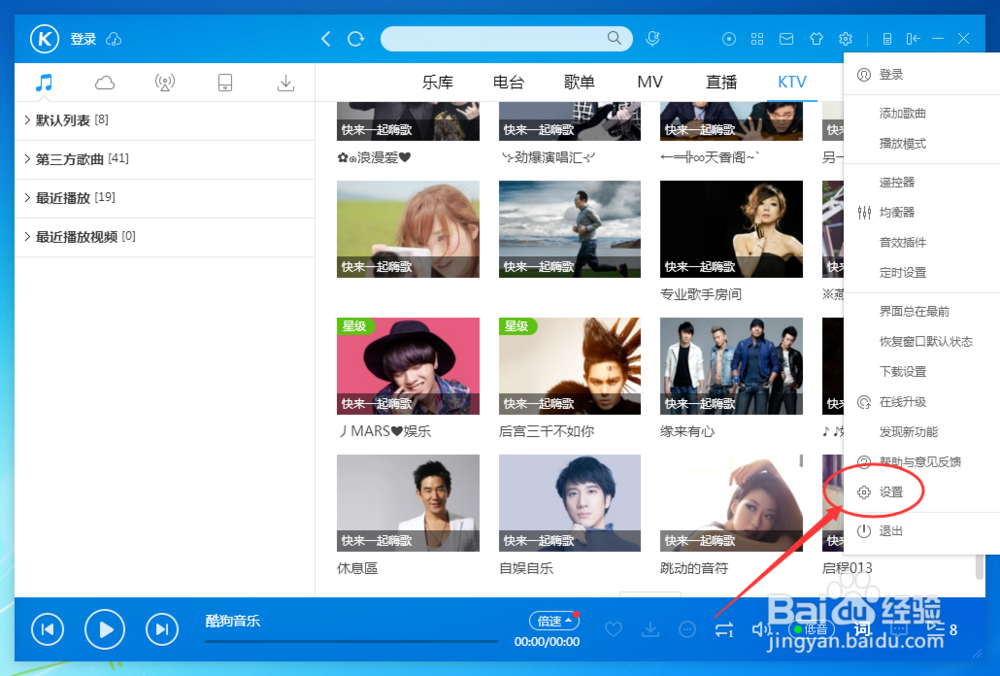Choose 下载设置 in the menu
This screenshot has height=676, width=1000.
click(x=902, y=371)
